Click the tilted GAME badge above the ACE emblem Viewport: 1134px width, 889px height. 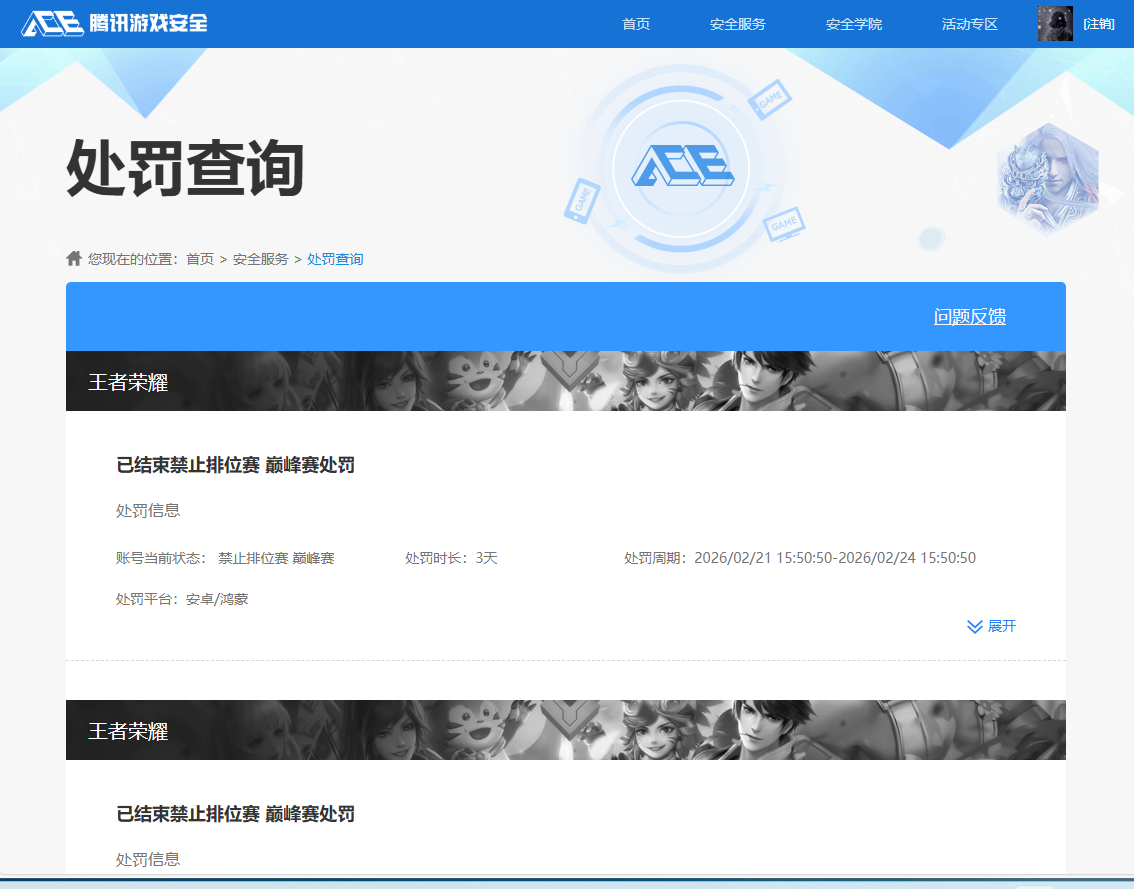(x=770, y=99)
